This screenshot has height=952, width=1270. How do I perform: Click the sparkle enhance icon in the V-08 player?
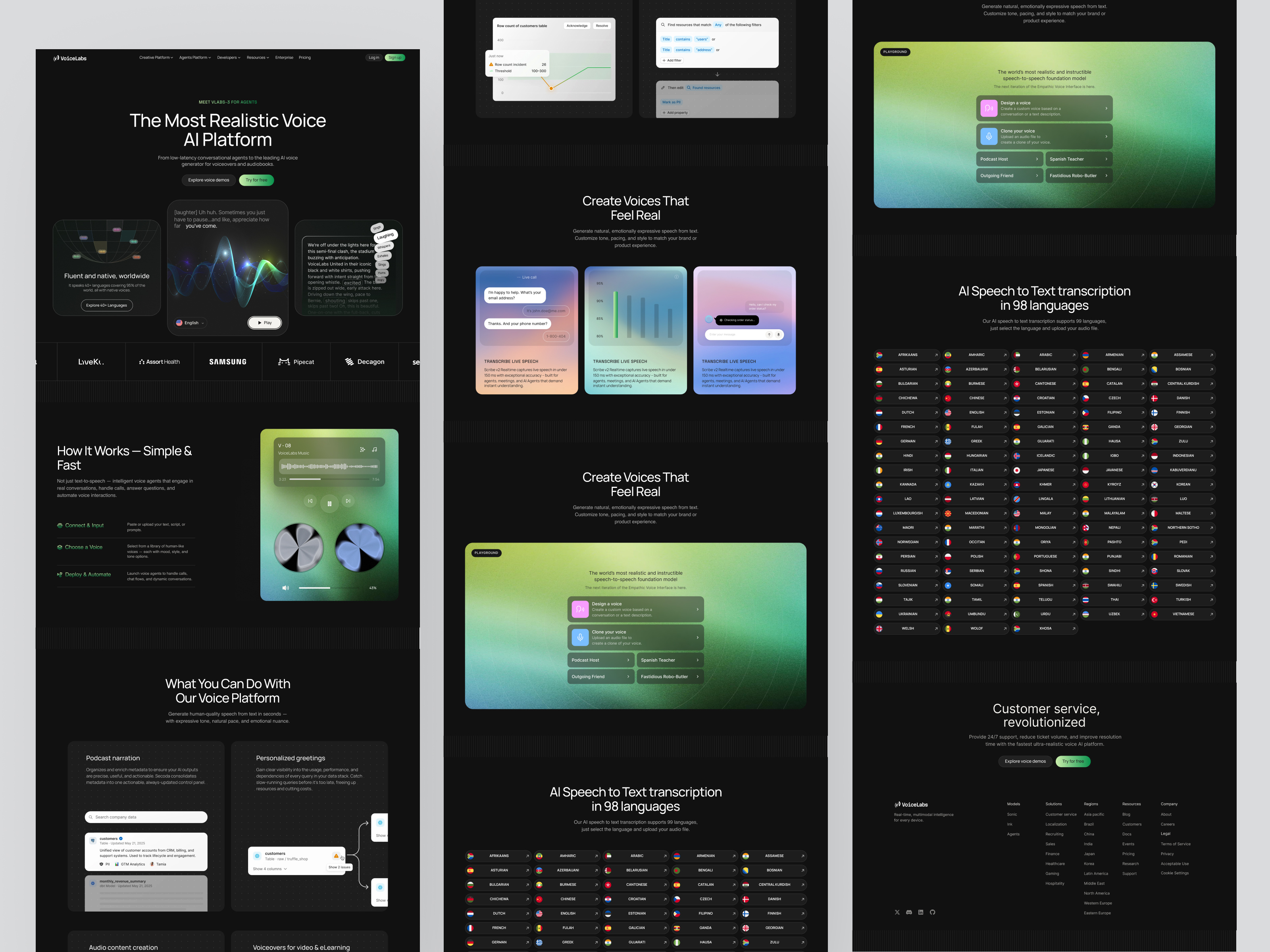coord(363,450)
